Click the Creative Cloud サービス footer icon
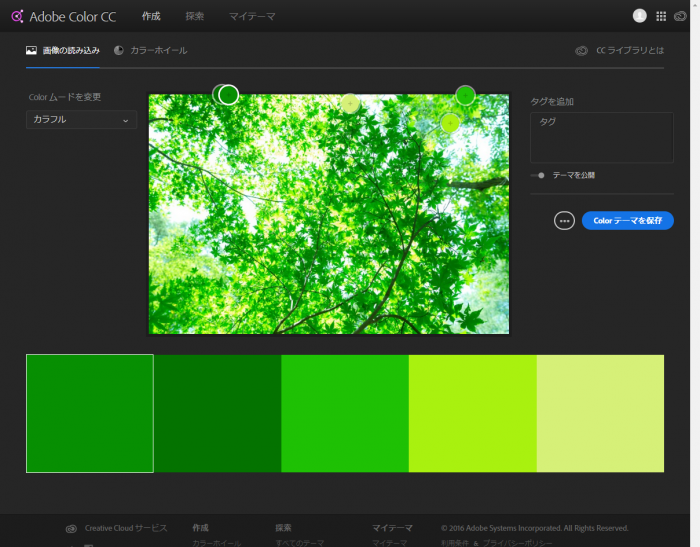The height and width of the screenshot is (547, 700). click(71, 528)
